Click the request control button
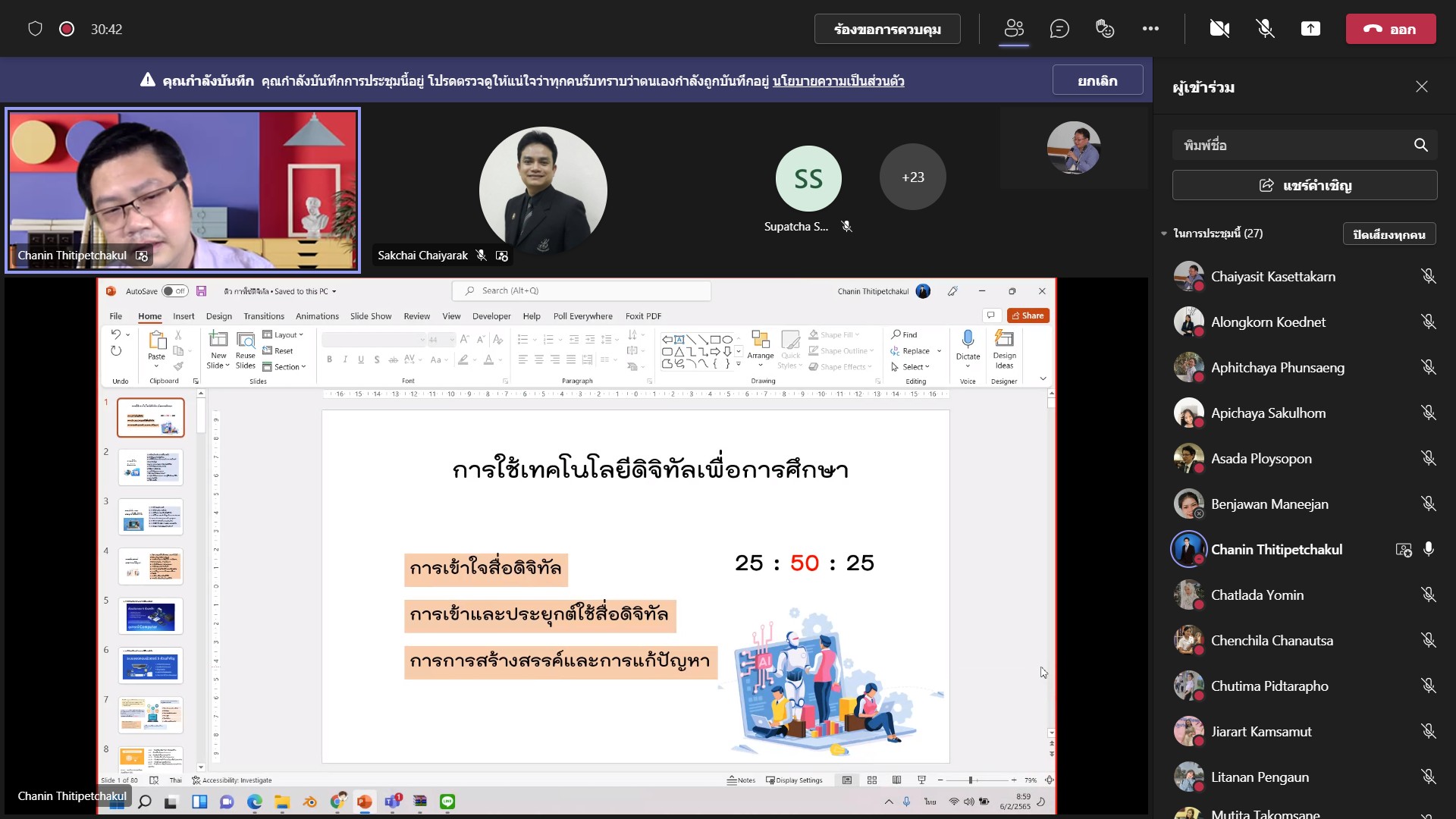Screen dimensions: 1456x819 [887, 29]
